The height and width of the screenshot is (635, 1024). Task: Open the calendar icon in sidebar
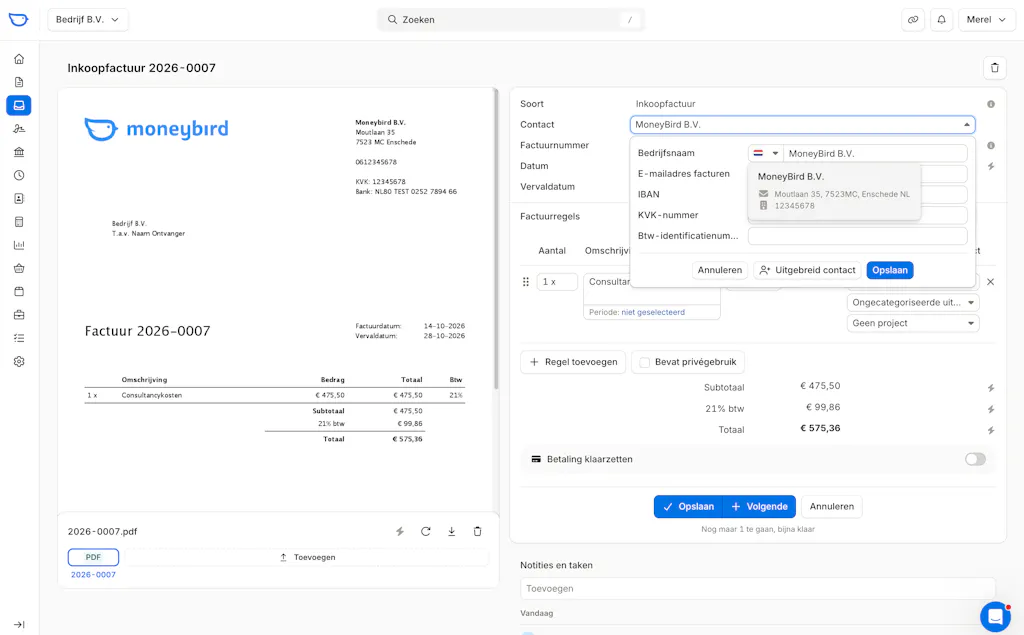click(19, 291)
